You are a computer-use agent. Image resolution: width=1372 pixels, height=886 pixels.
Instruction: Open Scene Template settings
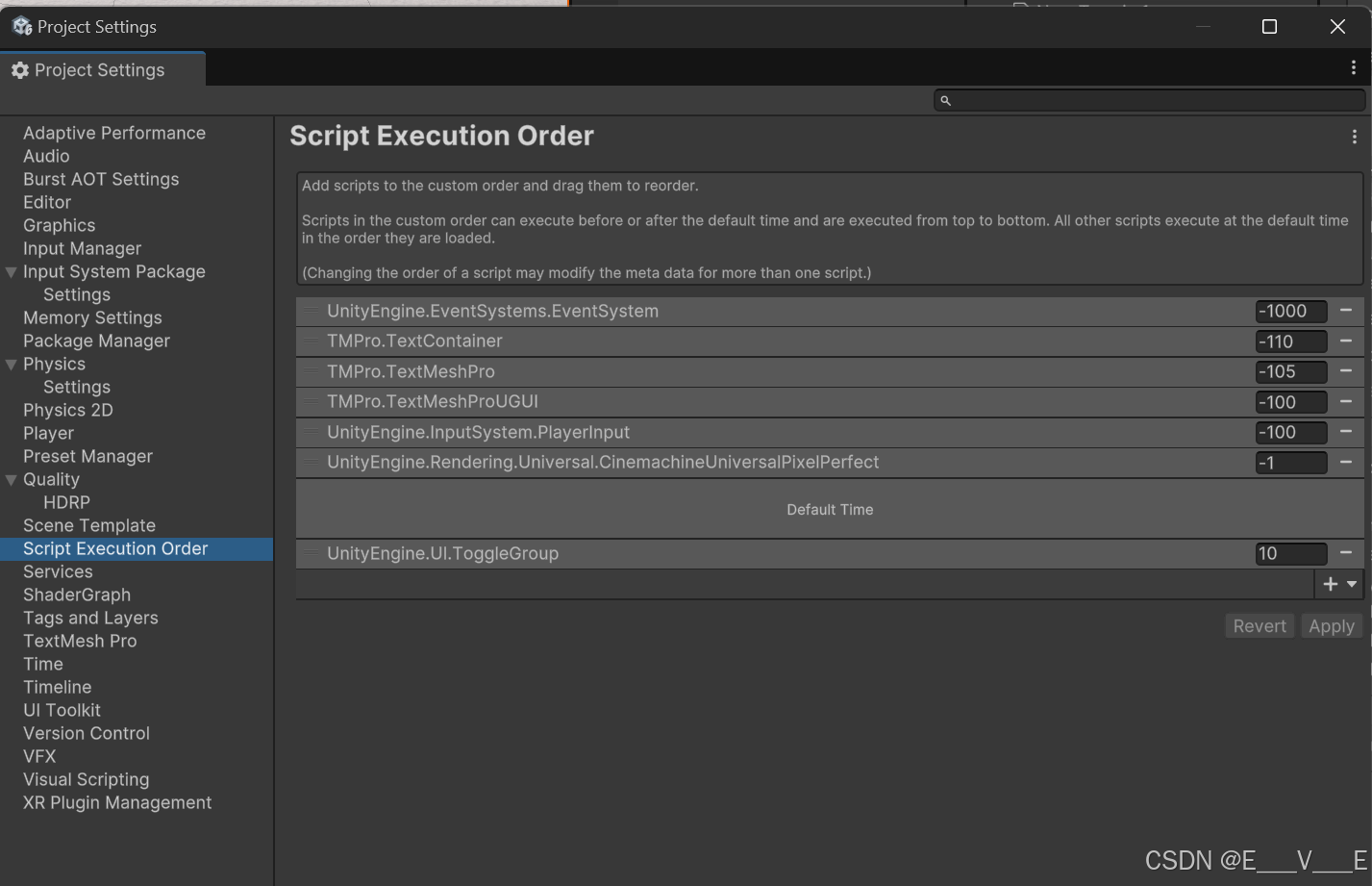pyautogui.click(x=89, y=525)
